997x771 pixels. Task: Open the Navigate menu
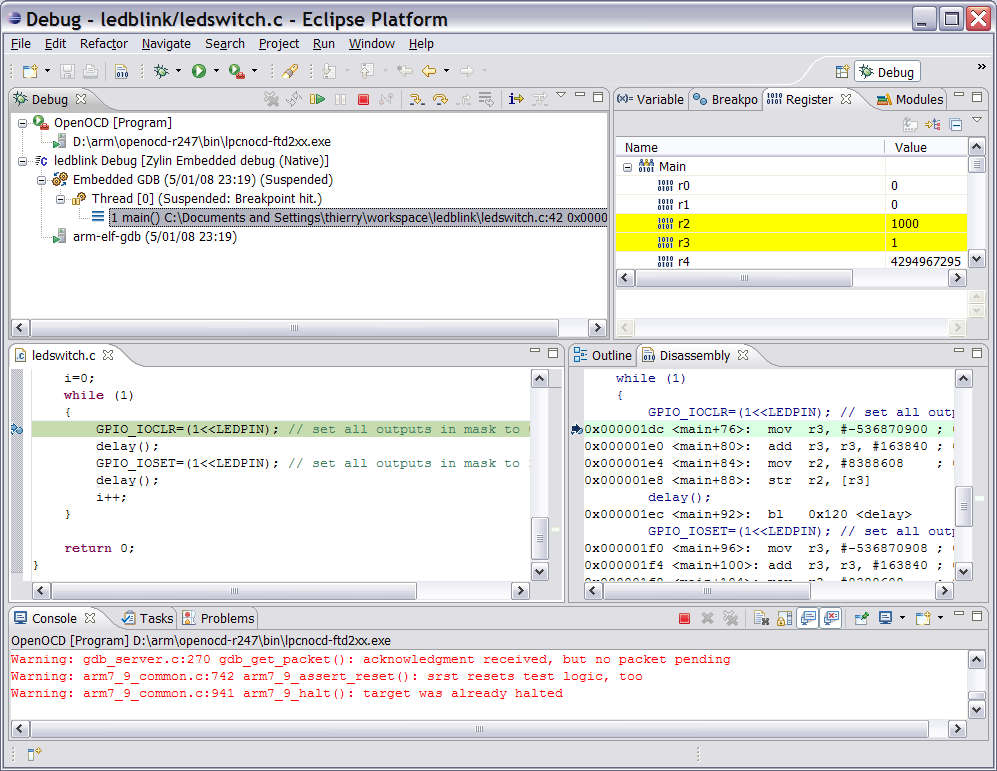166,44
